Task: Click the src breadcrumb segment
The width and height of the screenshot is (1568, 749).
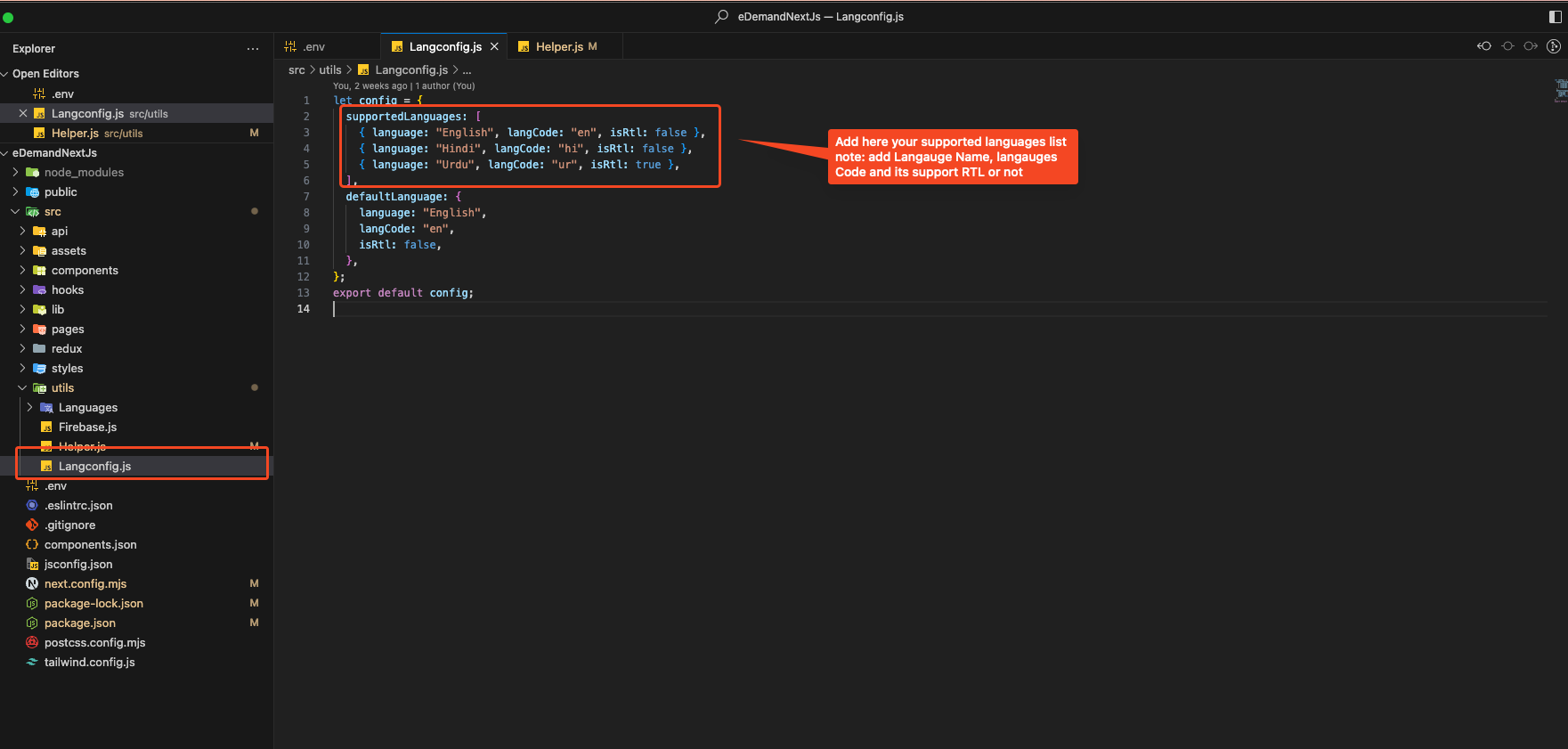Action: coord(297,70)
